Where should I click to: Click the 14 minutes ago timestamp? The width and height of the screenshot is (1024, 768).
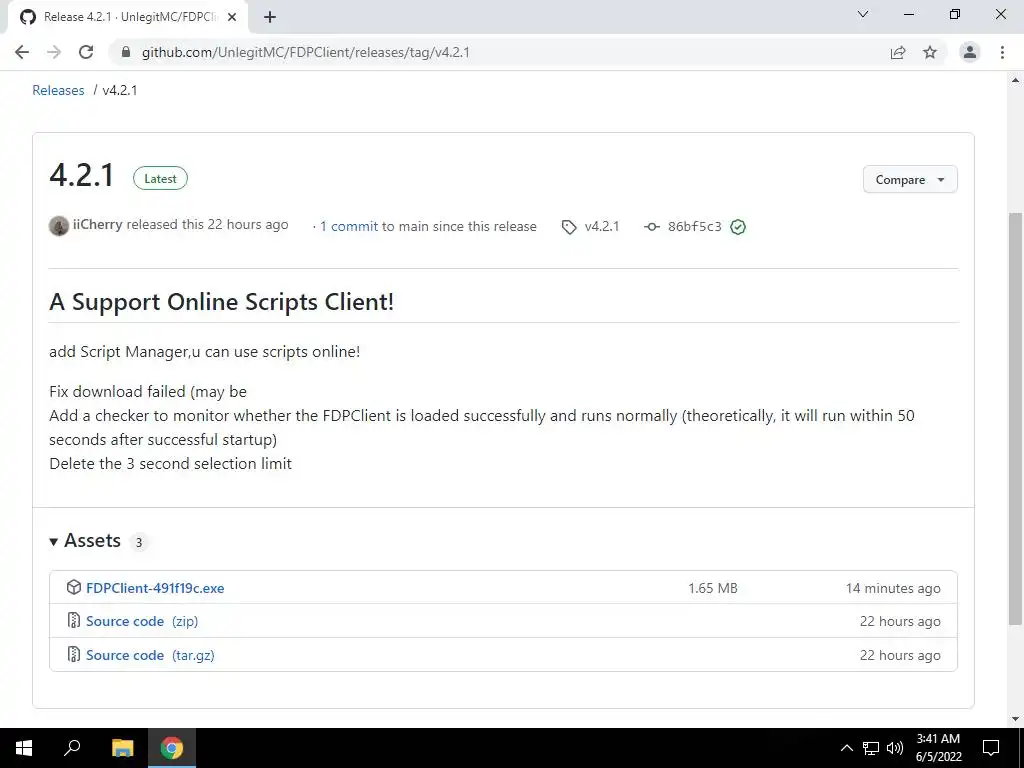coord(893,588)
